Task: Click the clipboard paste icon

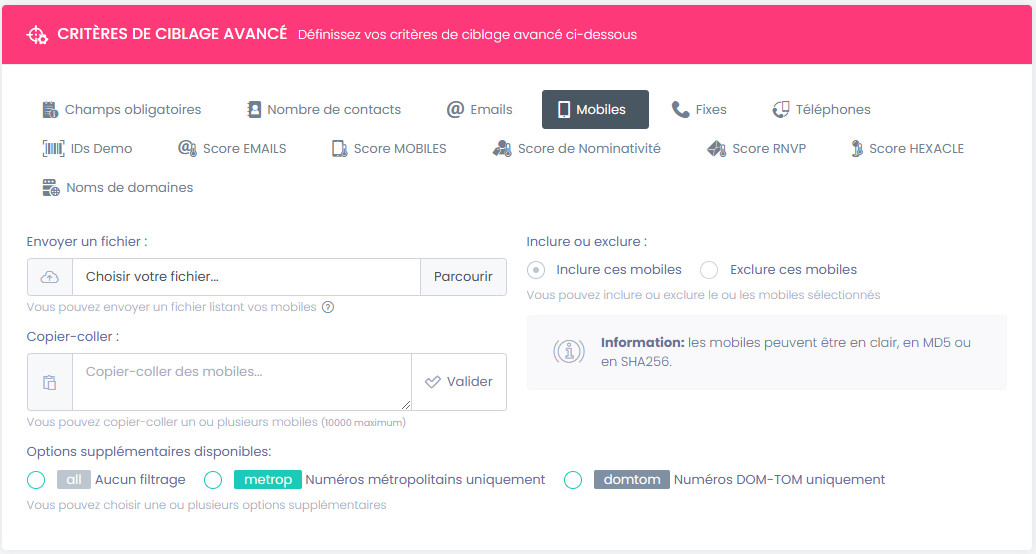Action: tap(50, 382)
